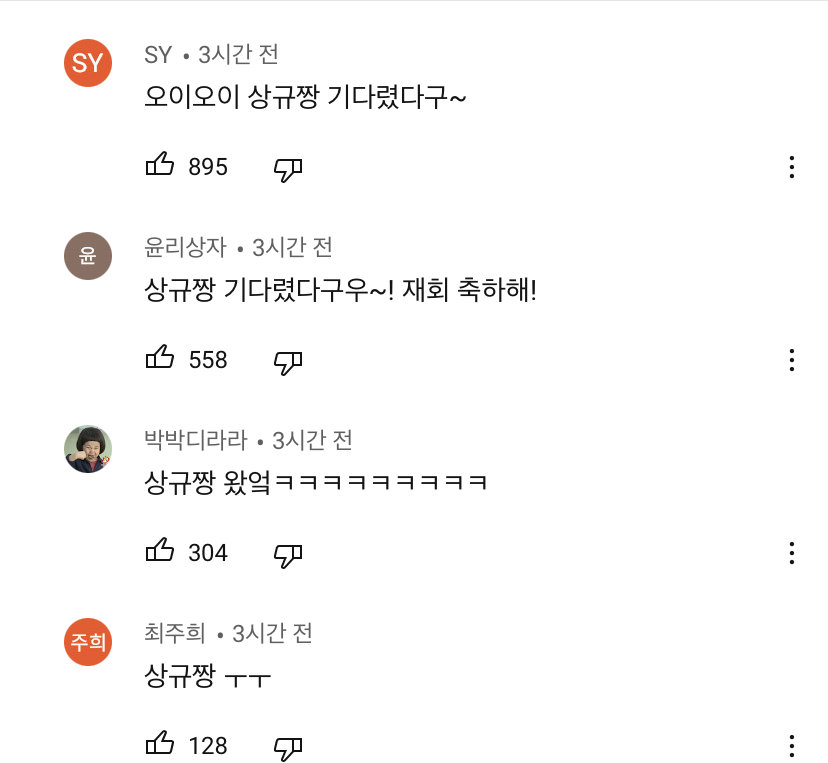828x763 pixels.
Task: Click 박박디라라's photo profile avatar
Action: point(88,449)
